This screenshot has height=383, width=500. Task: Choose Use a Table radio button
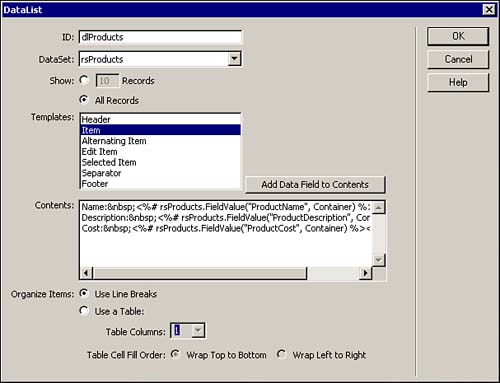click(84, 311)
